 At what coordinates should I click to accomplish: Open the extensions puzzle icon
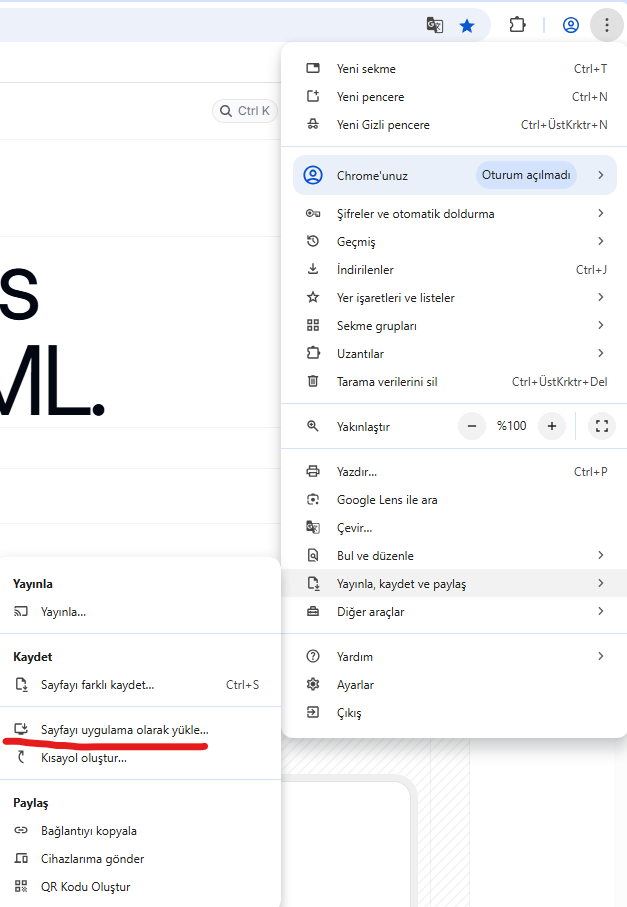(x=517, y=25)
